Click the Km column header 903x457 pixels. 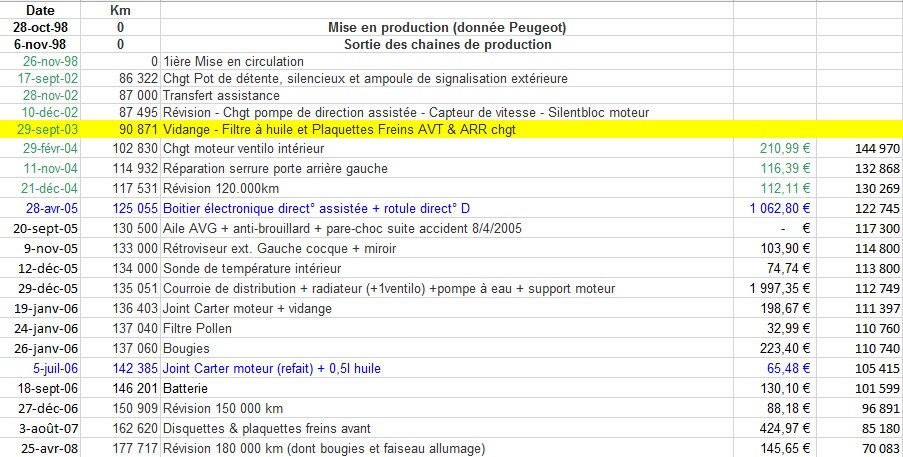[x=120, y=9]
